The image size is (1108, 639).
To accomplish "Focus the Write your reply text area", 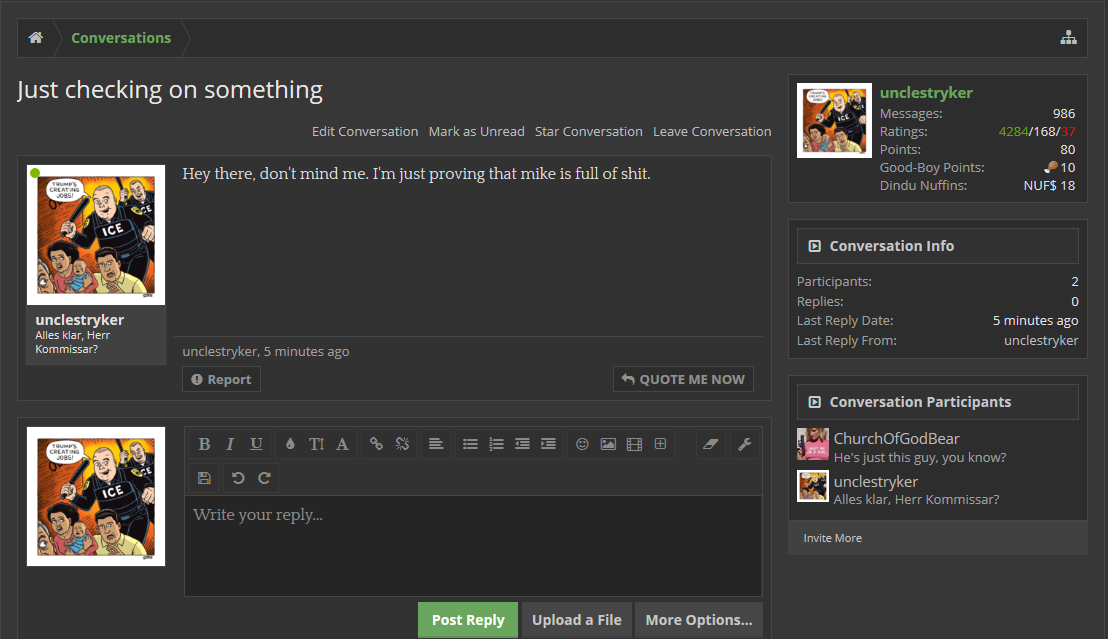I will (x=473, y=545).
